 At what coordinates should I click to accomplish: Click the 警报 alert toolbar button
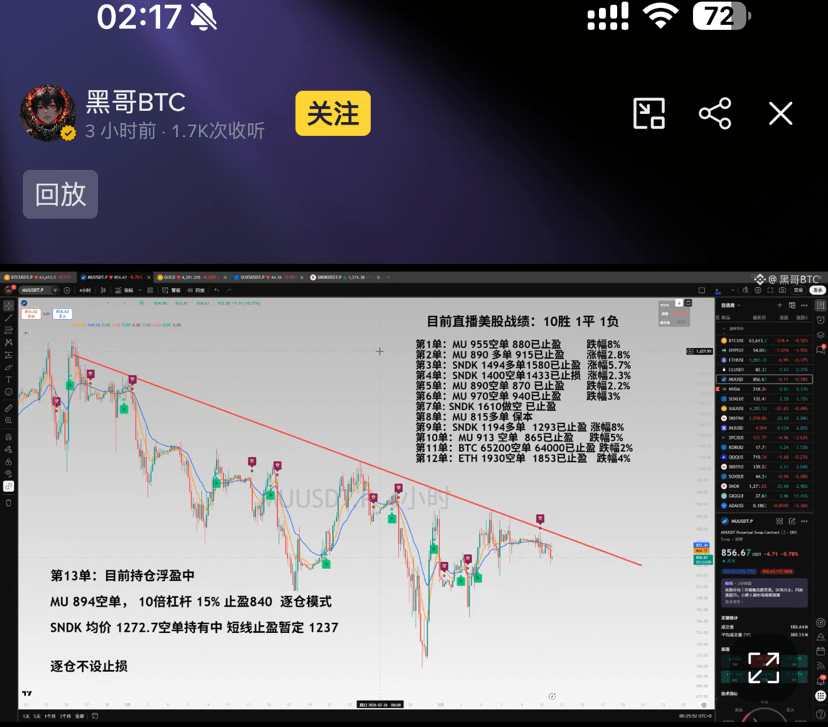tap(172, 290)
